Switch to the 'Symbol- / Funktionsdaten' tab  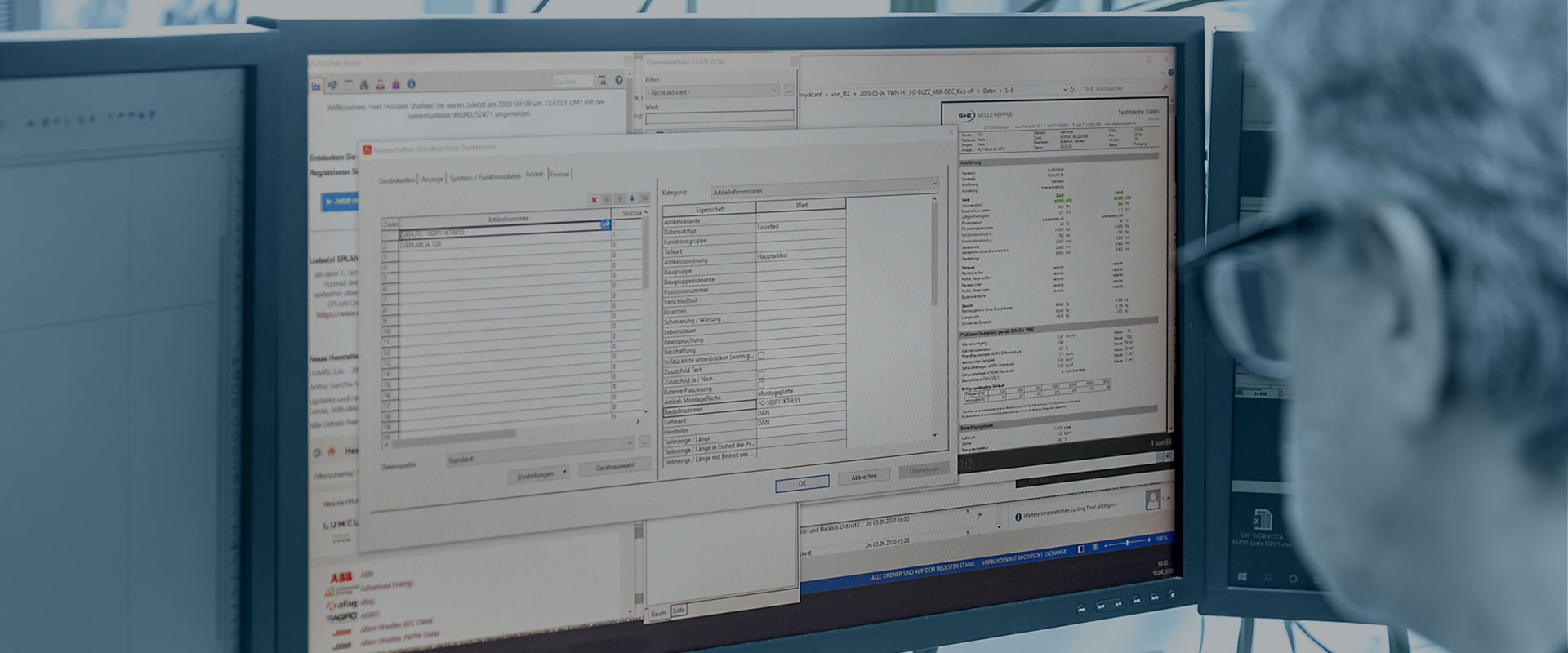tap(485, 176)
